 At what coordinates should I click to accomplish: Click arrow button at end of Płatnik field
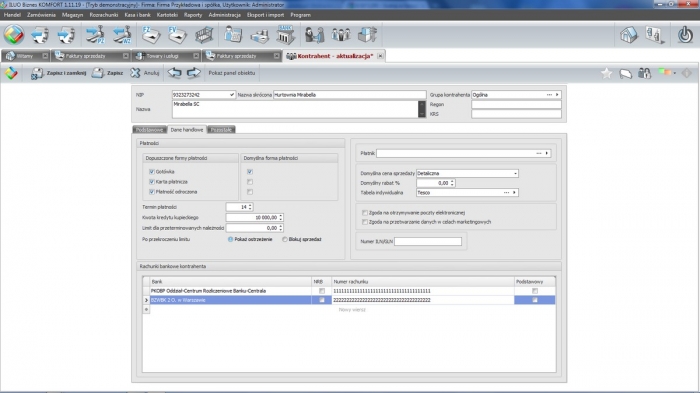tap(547, 153)
